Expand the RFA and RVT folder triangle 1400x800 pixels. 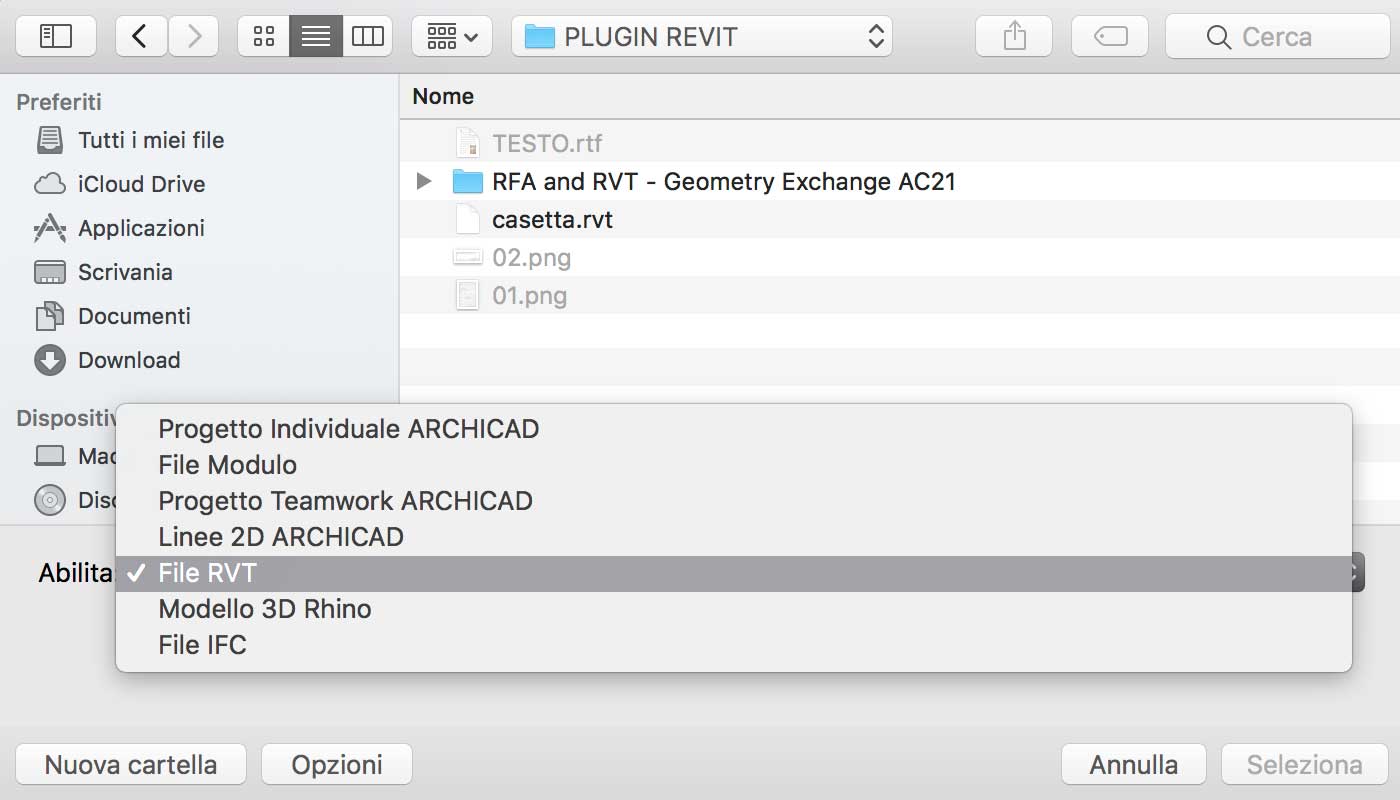pos(424,181)
